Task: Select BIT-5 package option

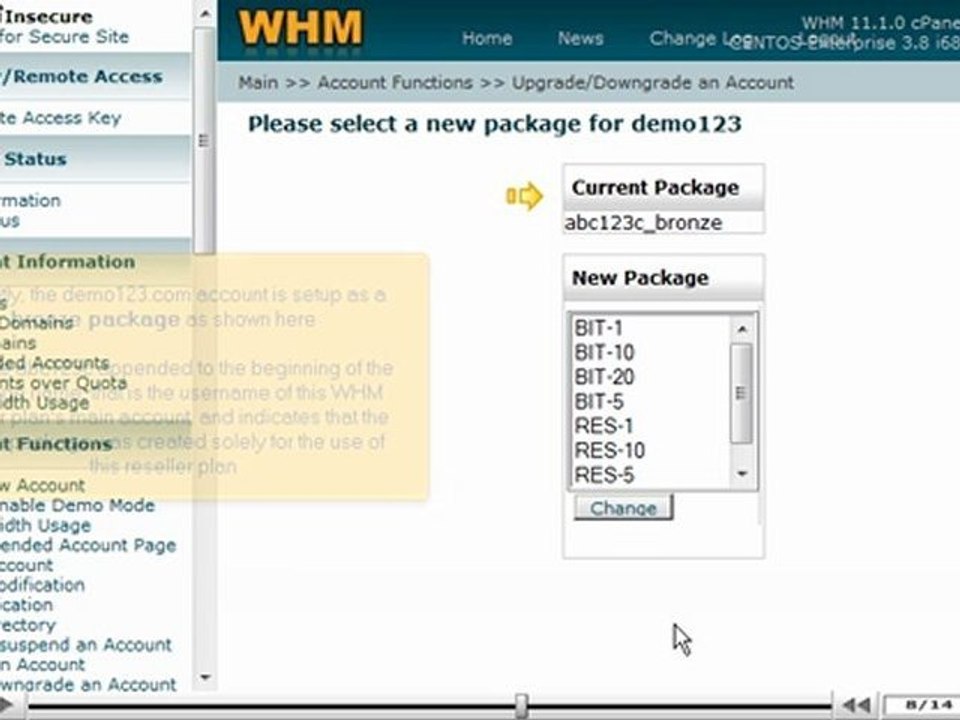Action: tap(651, 402)
